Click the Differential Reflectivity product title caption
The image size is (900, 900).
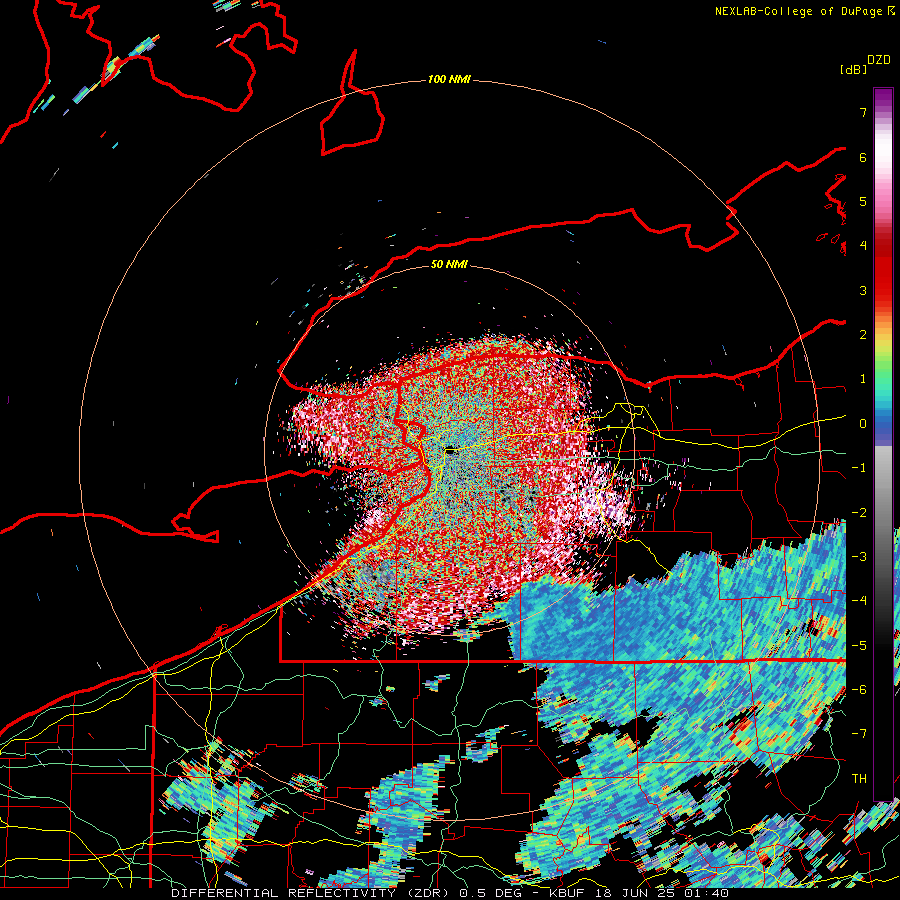(x=449, y=893)
